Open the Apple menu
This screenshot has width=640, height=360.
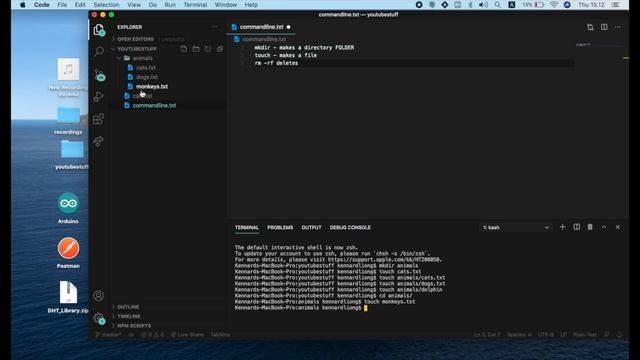(22, 5)
